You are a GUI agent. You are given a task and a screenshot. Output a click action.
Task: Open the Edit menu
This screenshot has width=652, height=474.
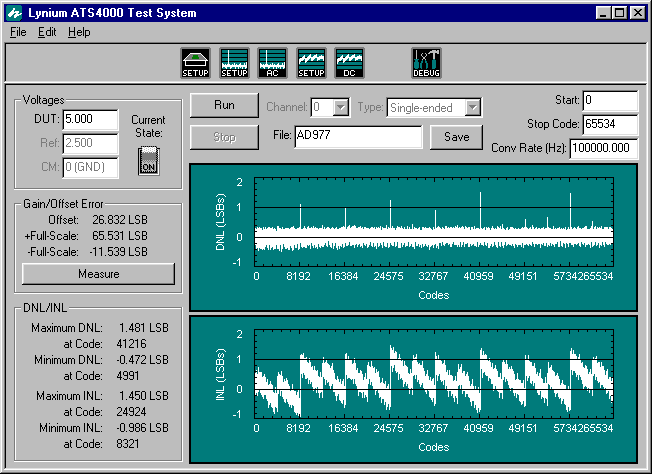(x=47, y=32)
